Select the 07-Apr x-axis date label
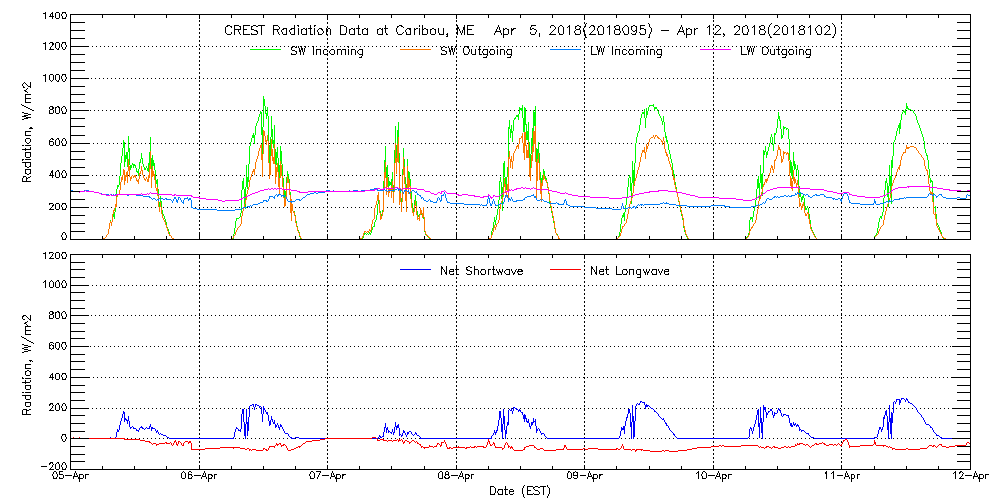The width and height of the screenshot is (1000, 500). pos(328,477)
